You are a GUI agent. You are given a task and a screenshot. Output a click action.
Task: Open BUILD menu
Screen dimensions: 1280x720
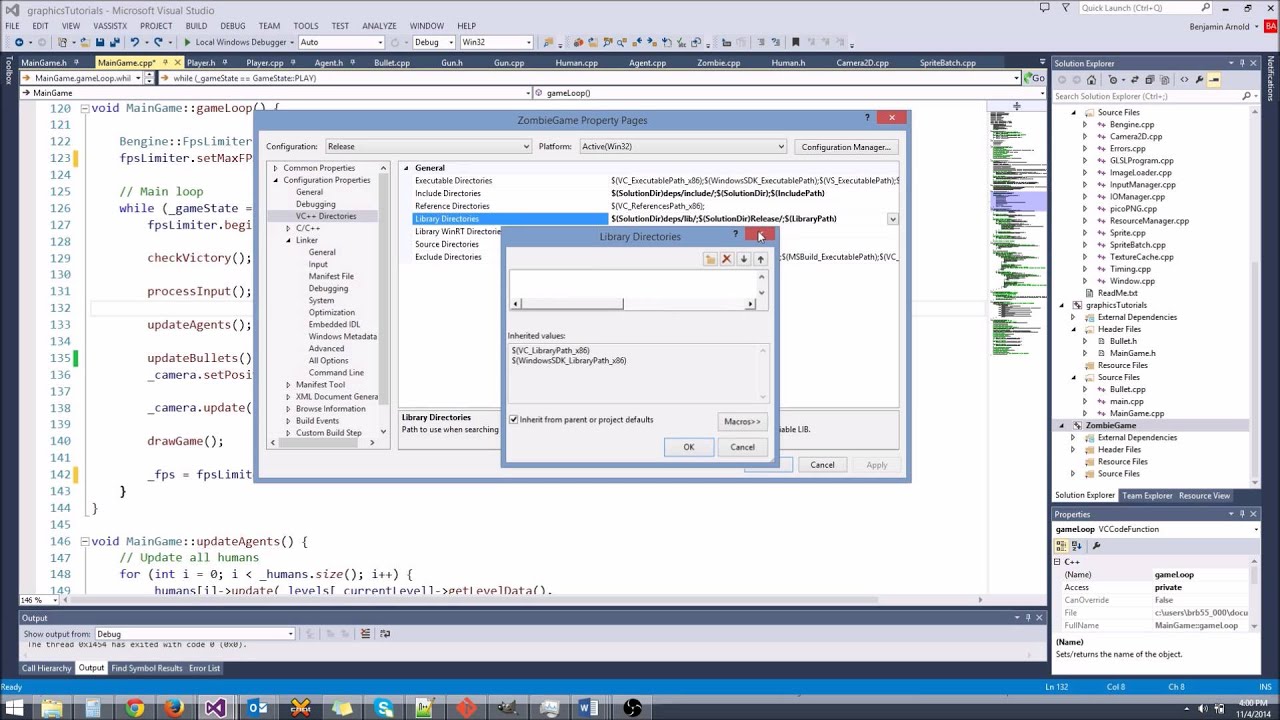[x=196, y=26]
